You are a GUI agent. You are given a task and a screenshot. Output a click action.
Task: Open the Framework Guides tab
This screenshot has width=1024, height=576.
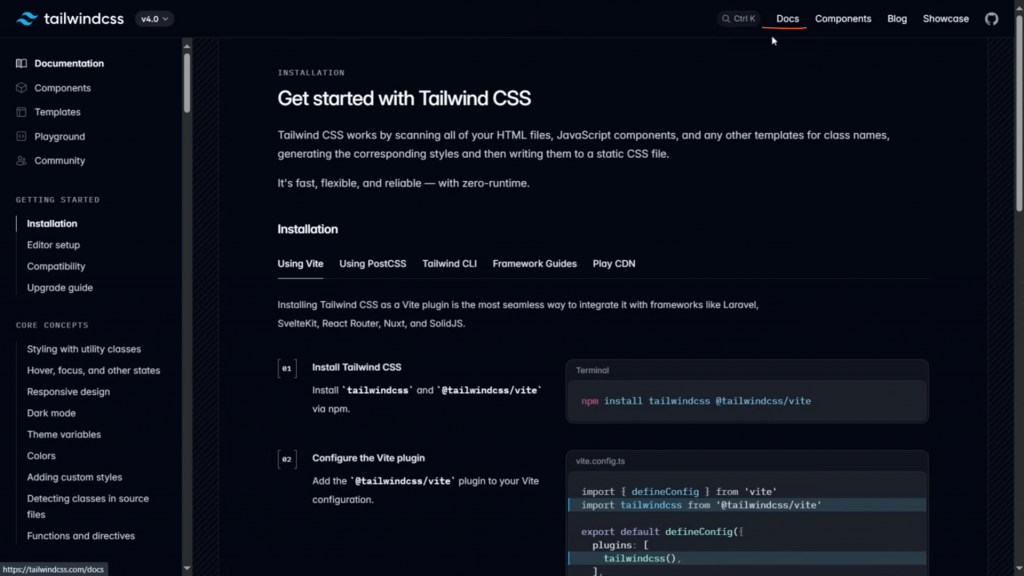click(534, 264)
